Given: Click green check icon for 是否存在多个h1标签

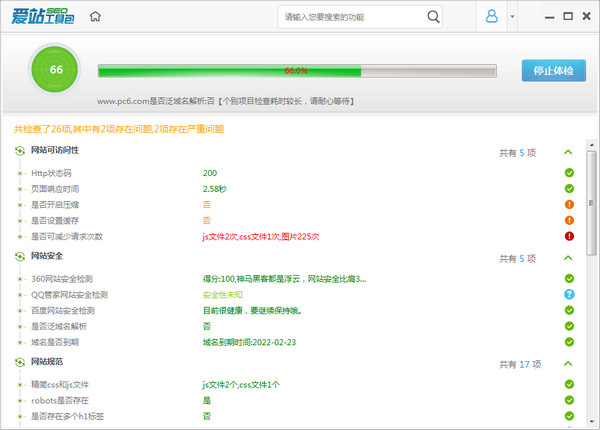Looking at the screenshot, I should point(569,416).
